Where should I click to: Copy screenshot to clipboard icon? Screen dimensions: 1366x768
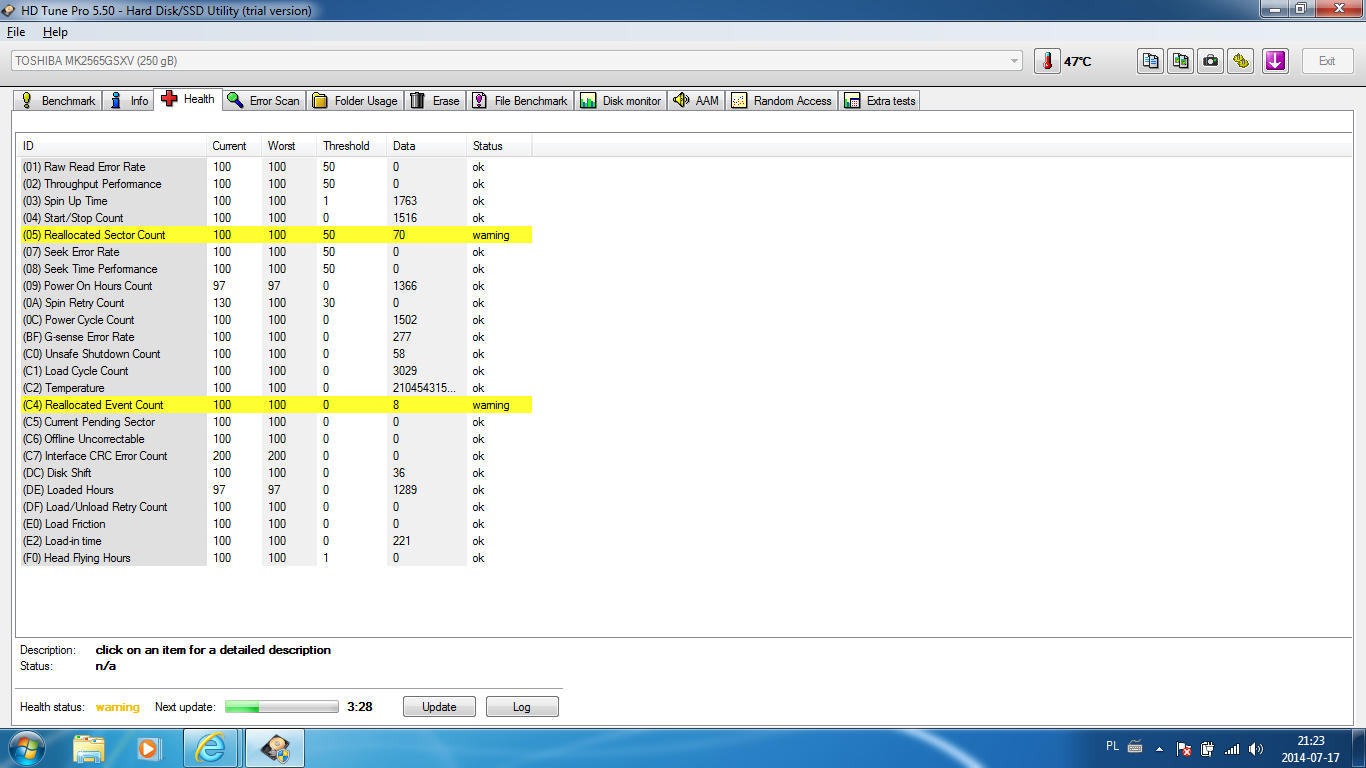pyautogui.click(x=1181, y=61)
